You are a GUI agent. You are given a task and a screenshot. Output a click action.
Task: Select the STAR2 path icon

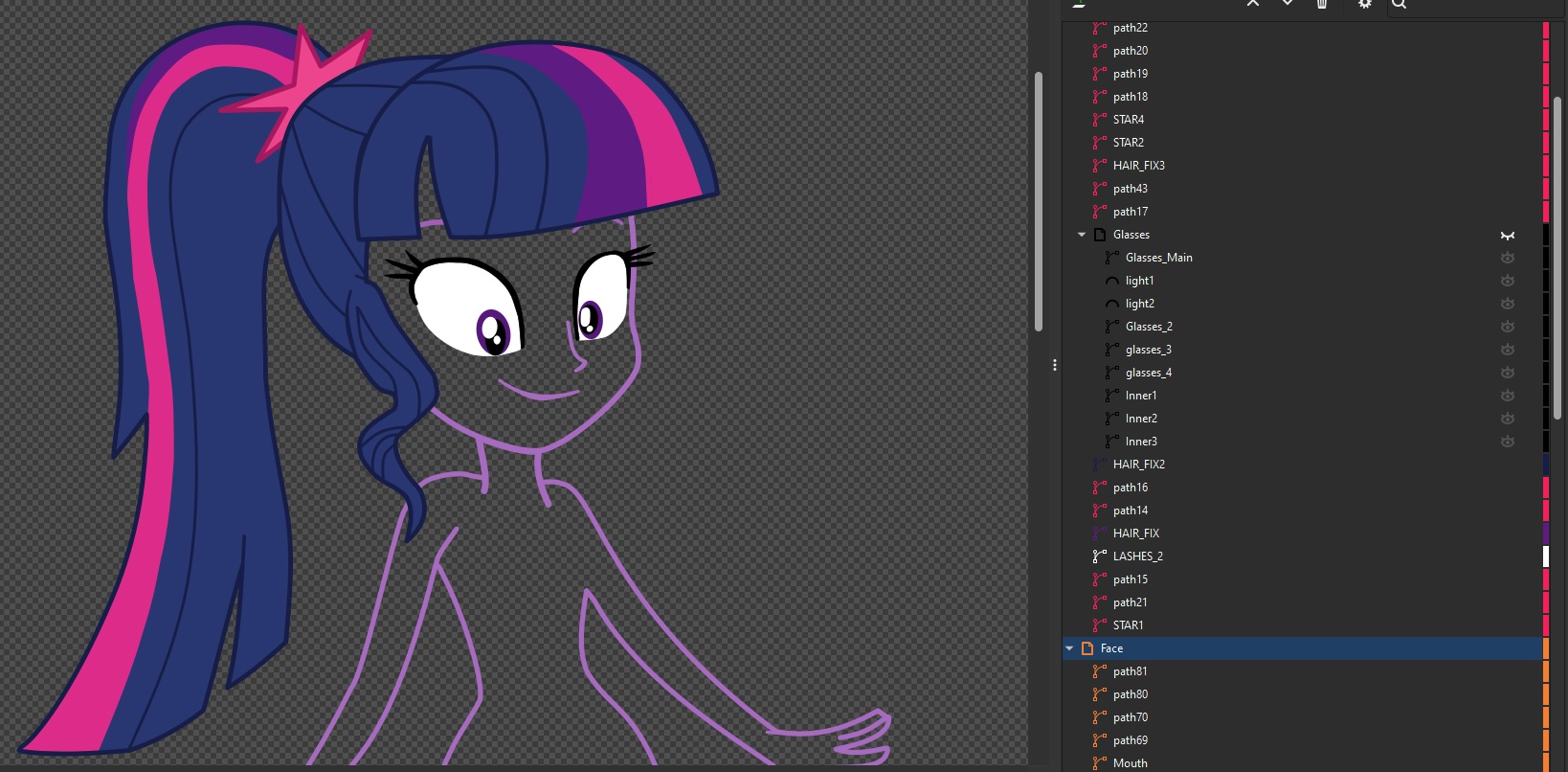point(1100,143)
